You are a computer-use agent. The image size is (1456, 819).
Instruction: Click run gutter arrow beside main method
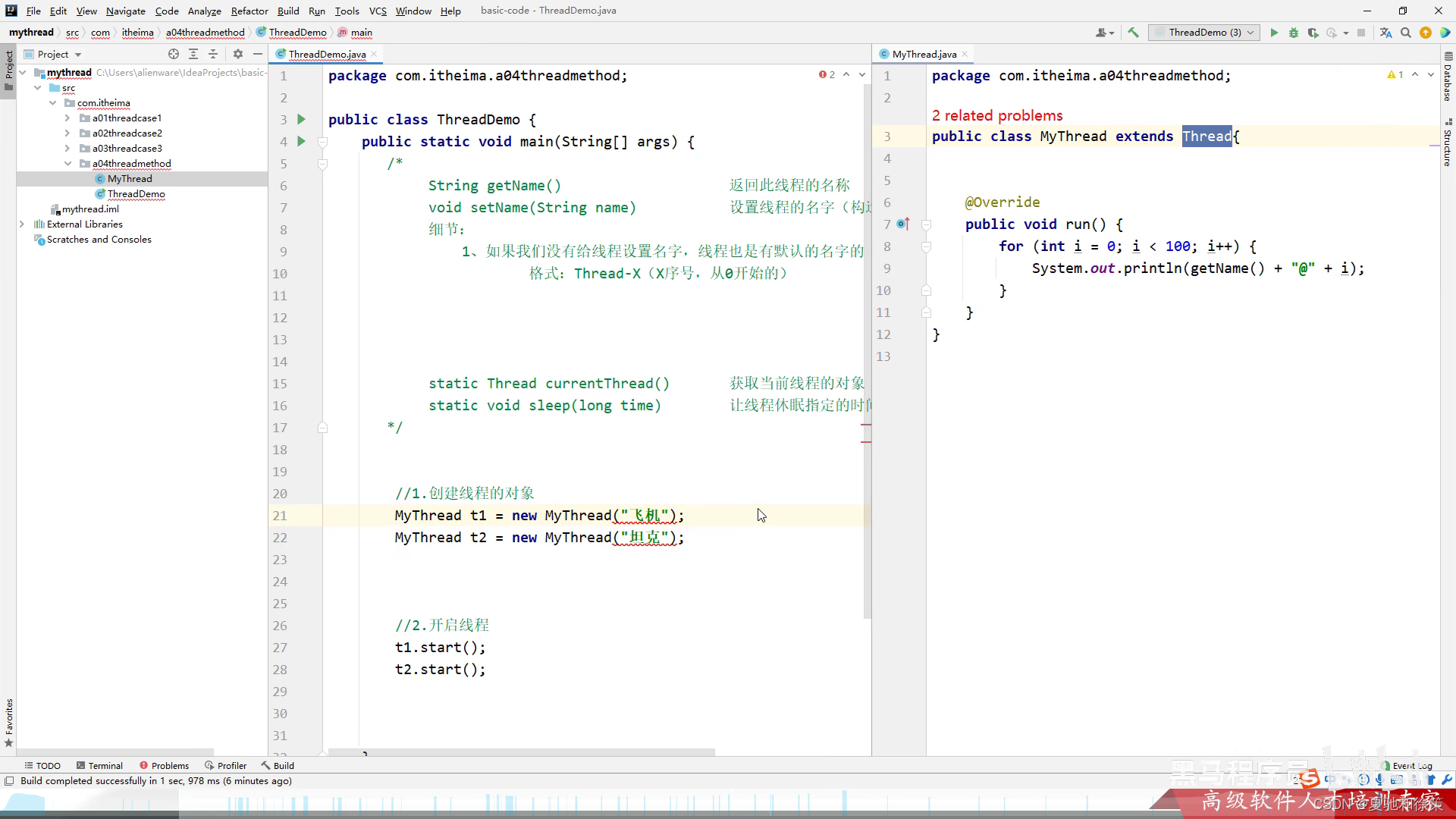pyautogui.click(x=301, y=141)
